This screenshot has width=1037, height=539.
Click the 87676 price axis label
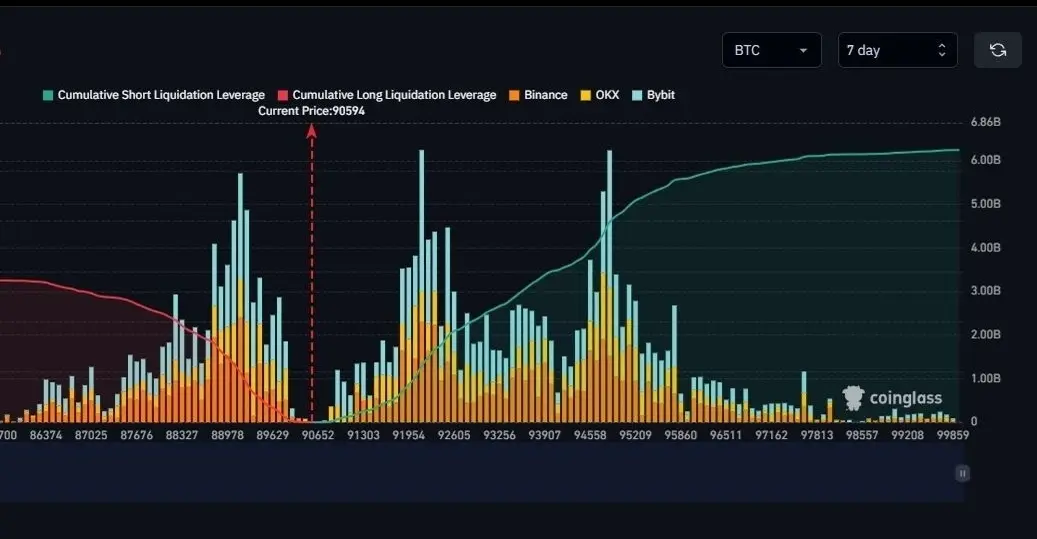pyautogui.click(x=136, y=435)
